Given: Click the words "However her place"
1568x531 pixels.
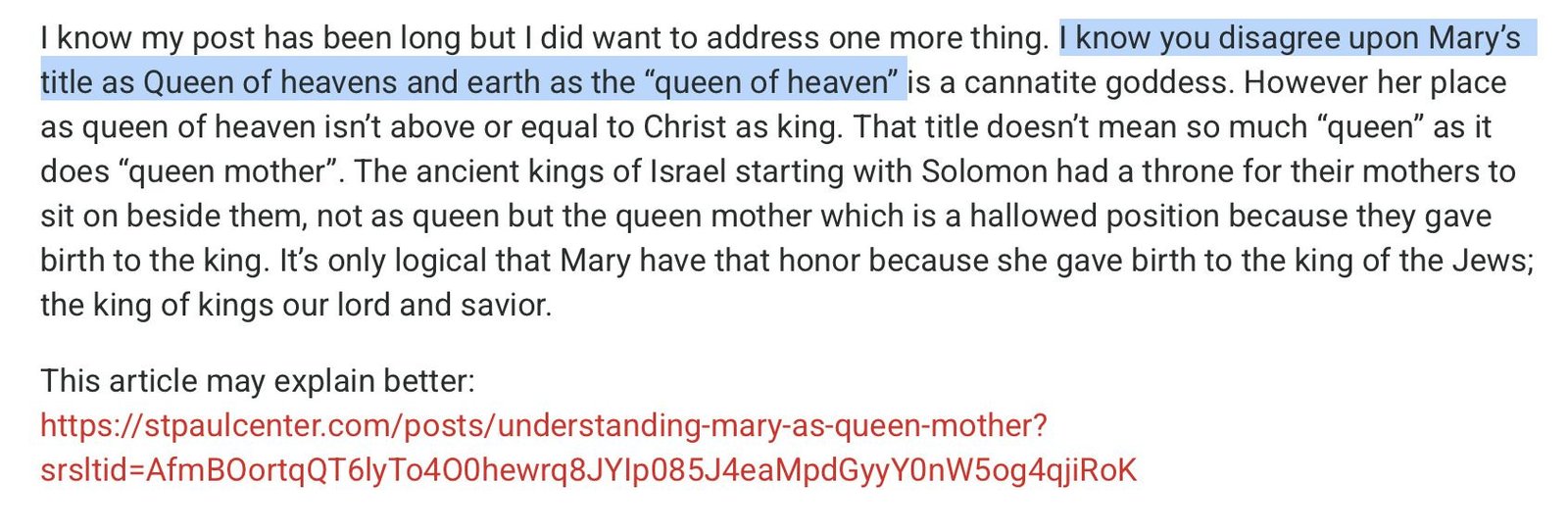Looking at the screenshot, I should tap(1375, 82).
